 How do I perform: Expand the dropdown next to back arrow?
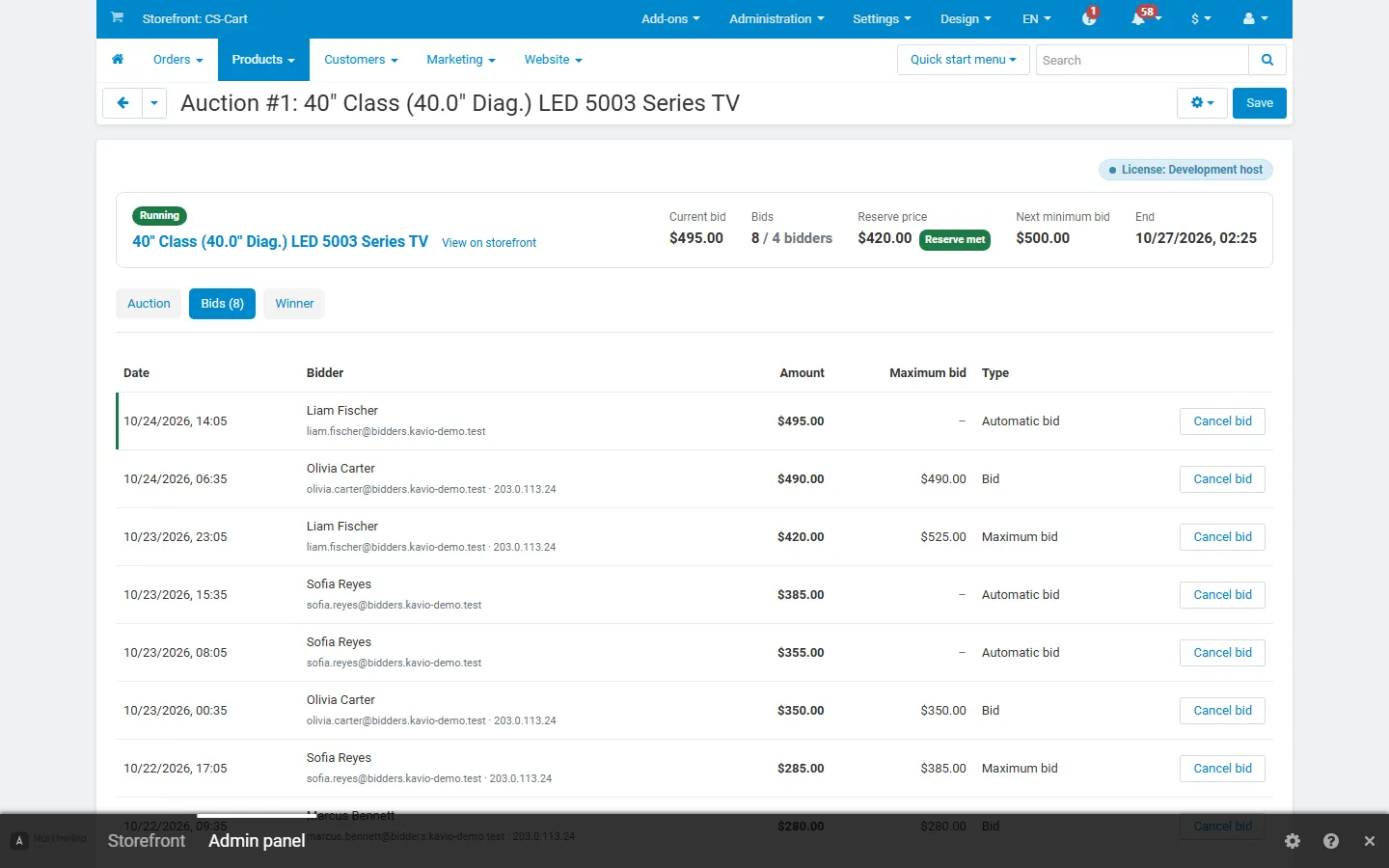(154, 103)
